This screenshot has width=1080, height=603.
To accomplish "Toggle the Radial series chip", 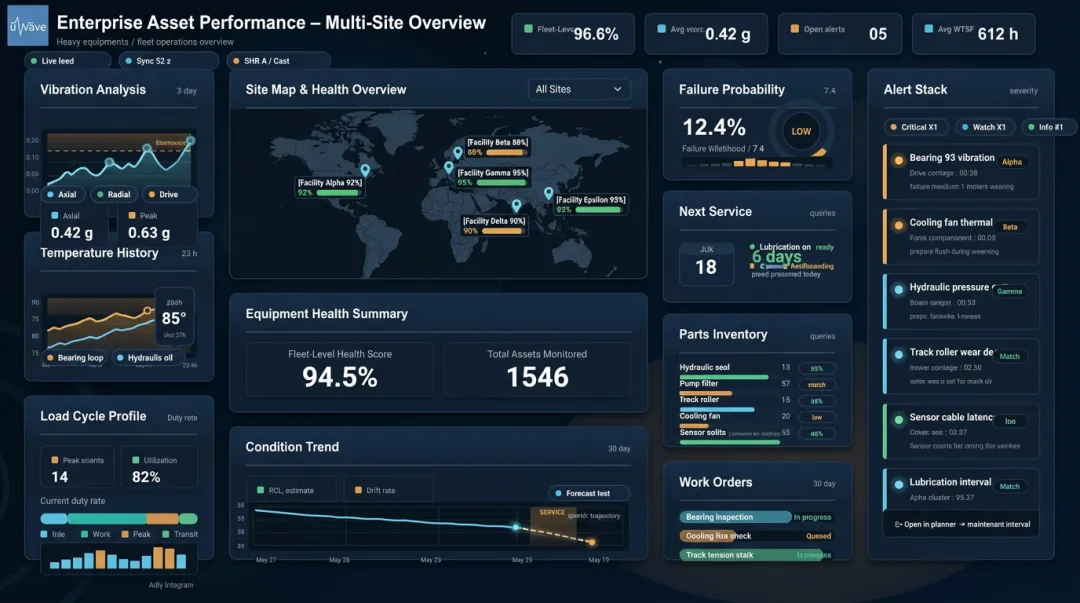I will coord(114,194).
